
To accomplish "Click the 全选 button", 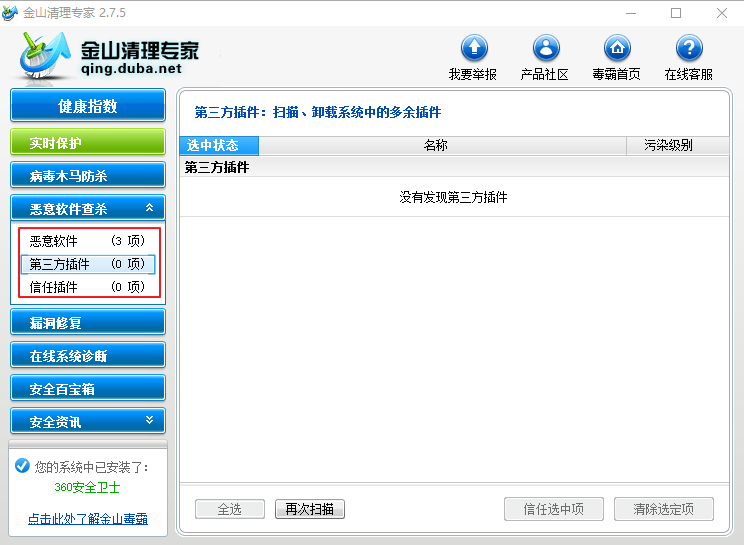I will 230,509.
